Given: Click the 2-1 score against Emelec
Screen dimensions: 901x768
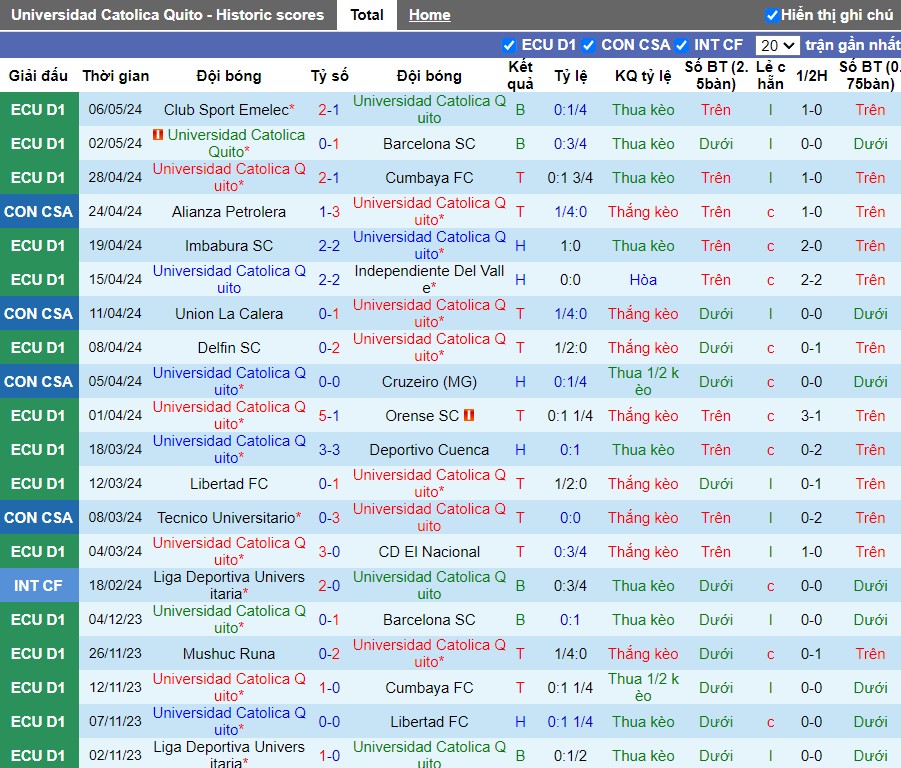Looking at the screenshot, I should click(329, 110).
